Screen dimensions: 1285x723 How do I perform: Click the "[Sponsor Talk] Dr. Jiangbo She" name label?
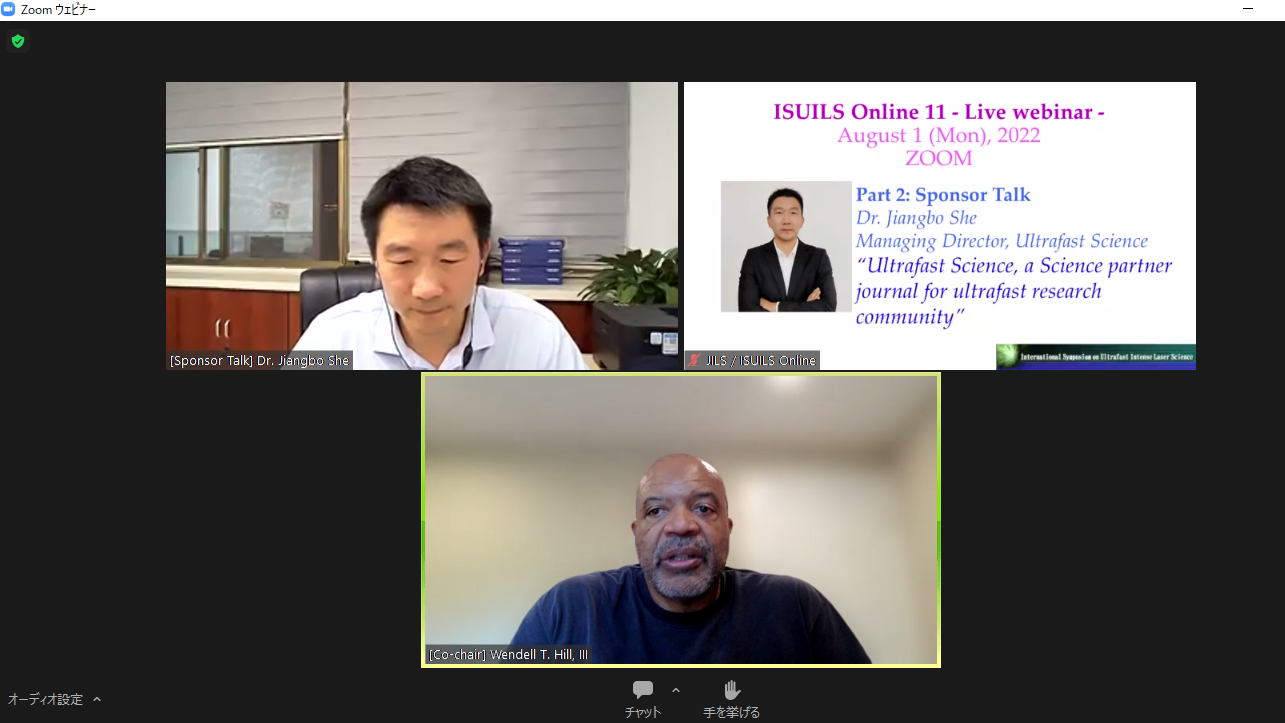click(x=260, y=360)
